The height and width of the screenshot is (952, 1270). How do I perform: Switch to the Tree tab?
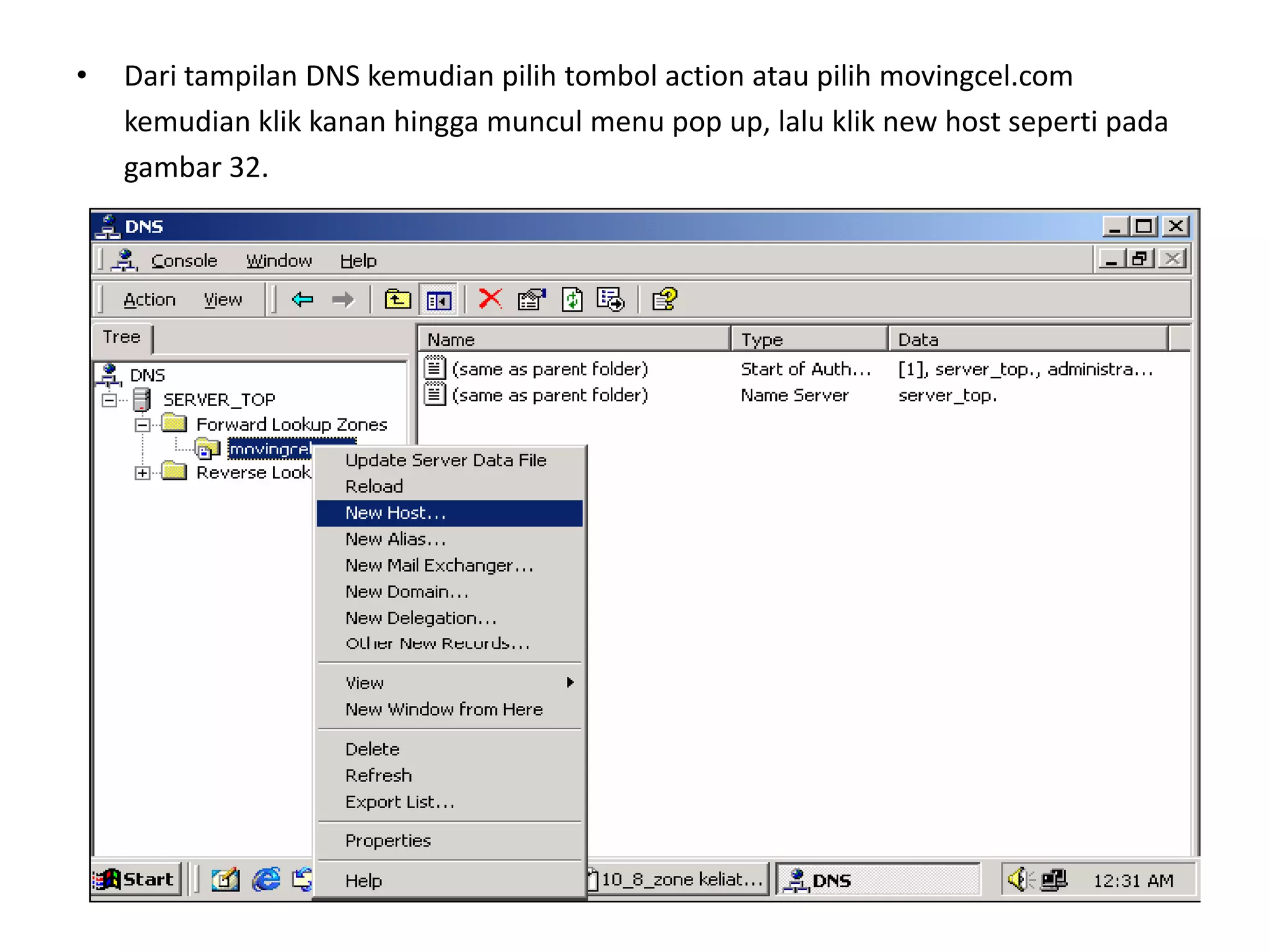click(122, 338)
